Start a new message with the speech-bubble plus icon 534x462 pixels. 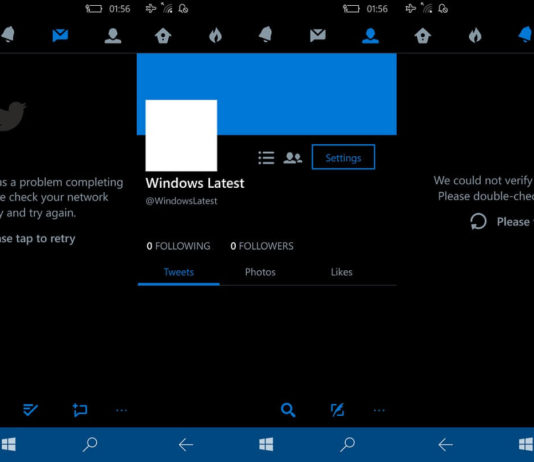[80, 410]
